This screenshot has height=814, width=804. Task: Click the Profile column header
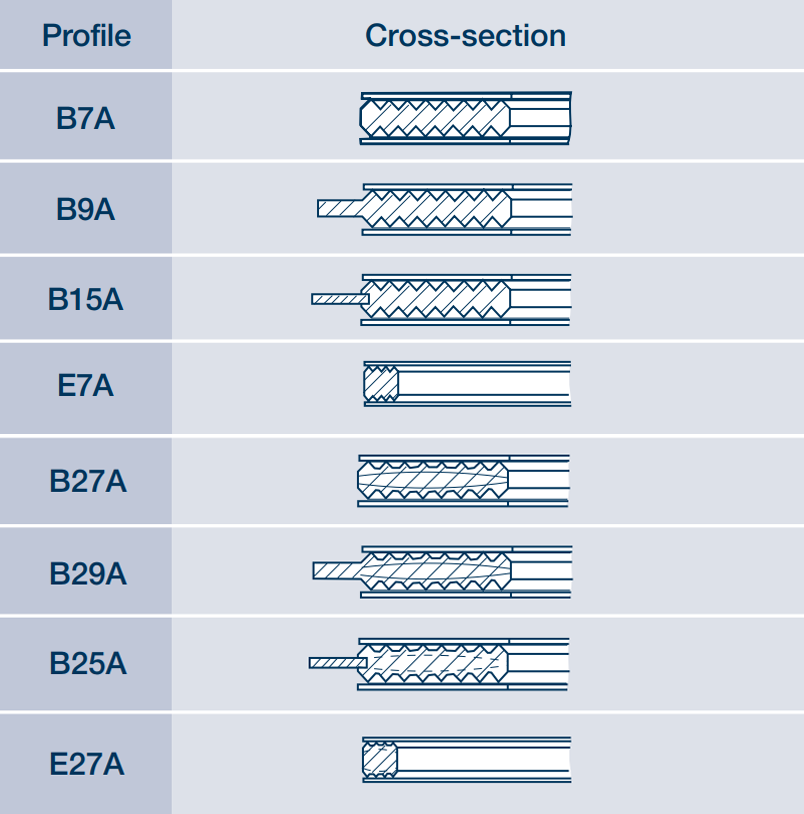click(86, 36)
